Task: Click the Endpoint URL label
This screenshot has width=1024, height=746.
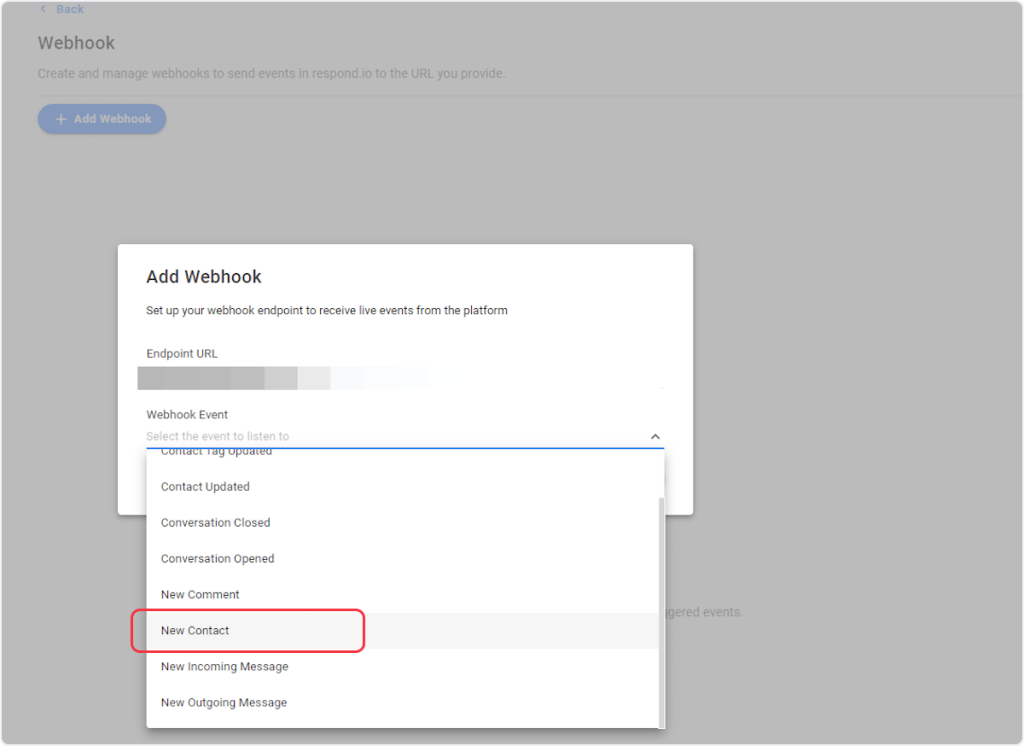Action: point(181,354)
